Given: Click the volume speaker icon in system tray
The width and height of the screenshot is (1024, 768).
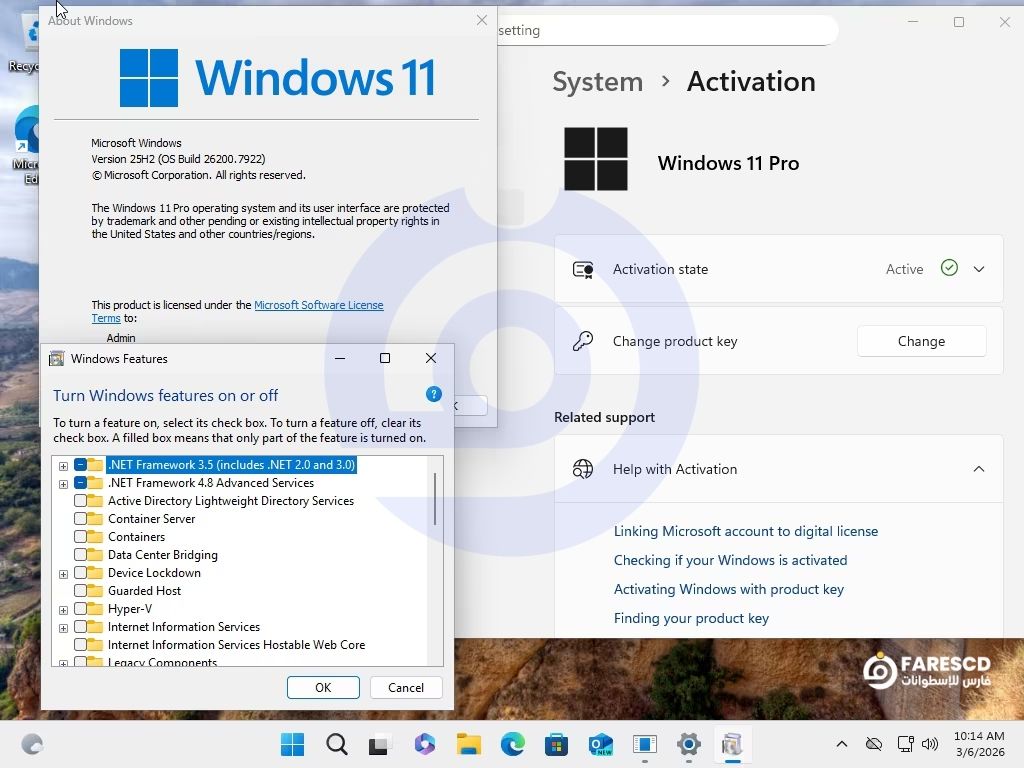Looking at the screenshot, I should [x=930, y=744].
